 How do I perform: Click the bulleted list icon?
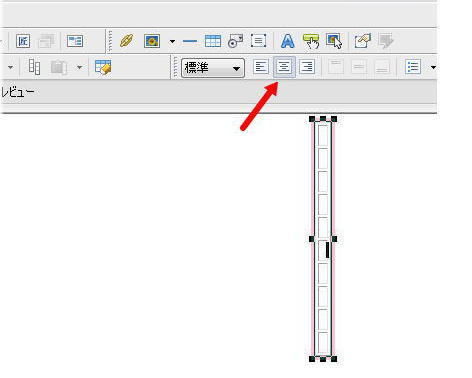click(x=413, y=67)
